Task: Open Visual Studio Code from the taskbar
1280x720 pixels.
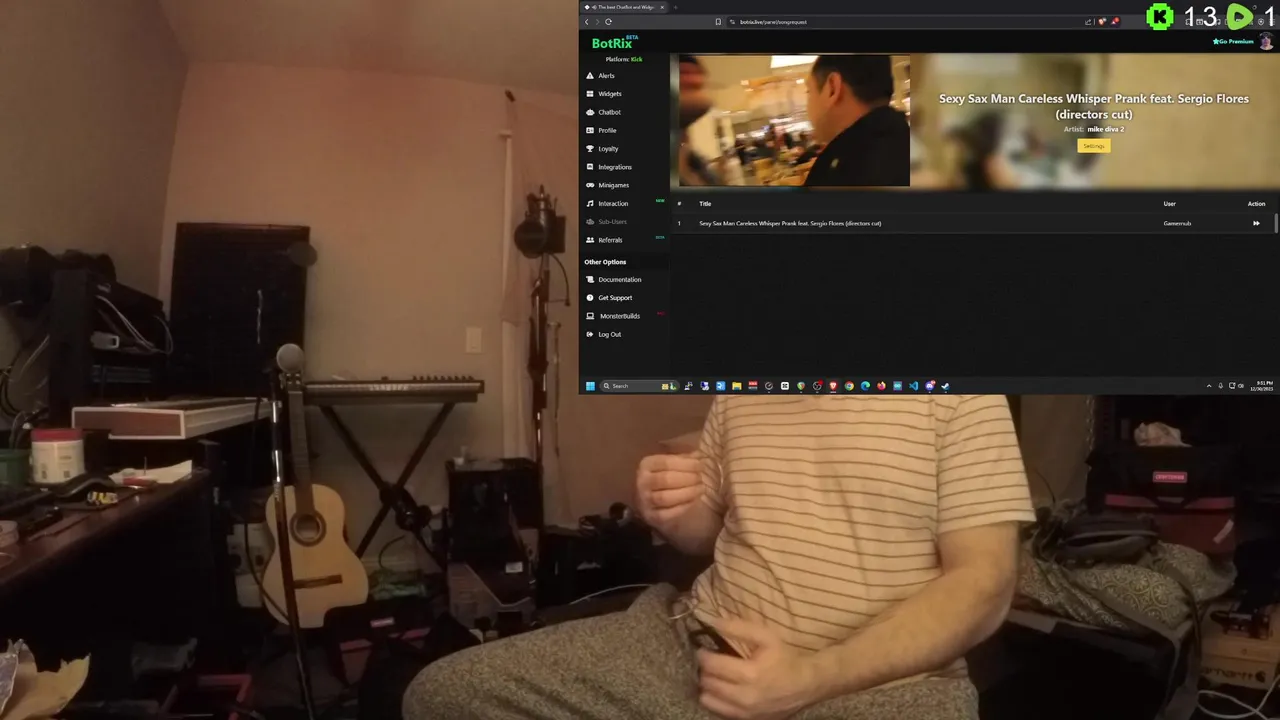Action: pyautogui.click(x=913, y=386)
